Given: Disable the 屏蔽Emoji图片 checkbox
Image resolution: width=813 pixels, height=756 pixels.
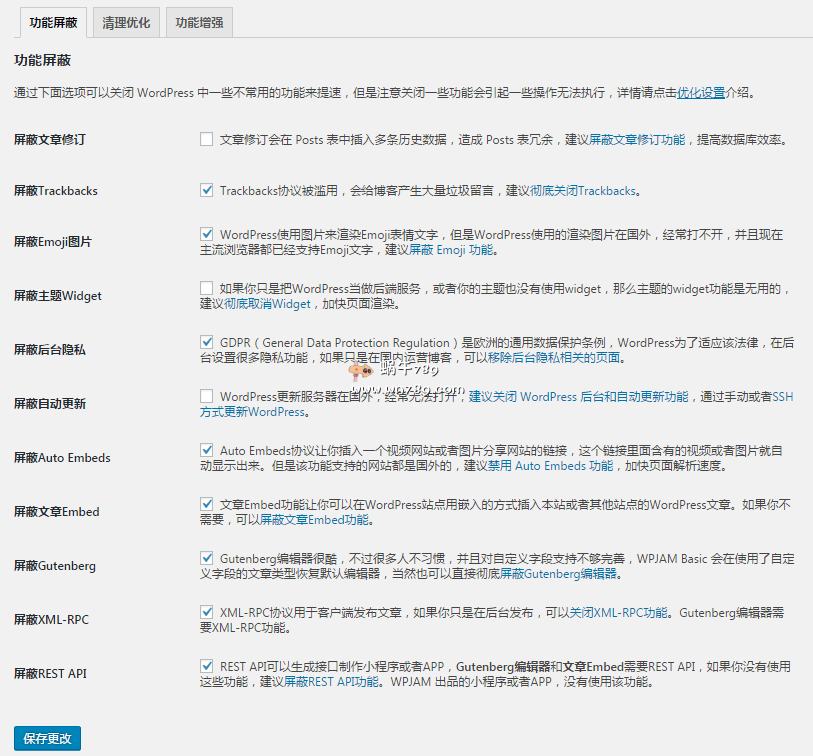Looking at the screenshot, I should pyautogui.click(x=207, y=235).
